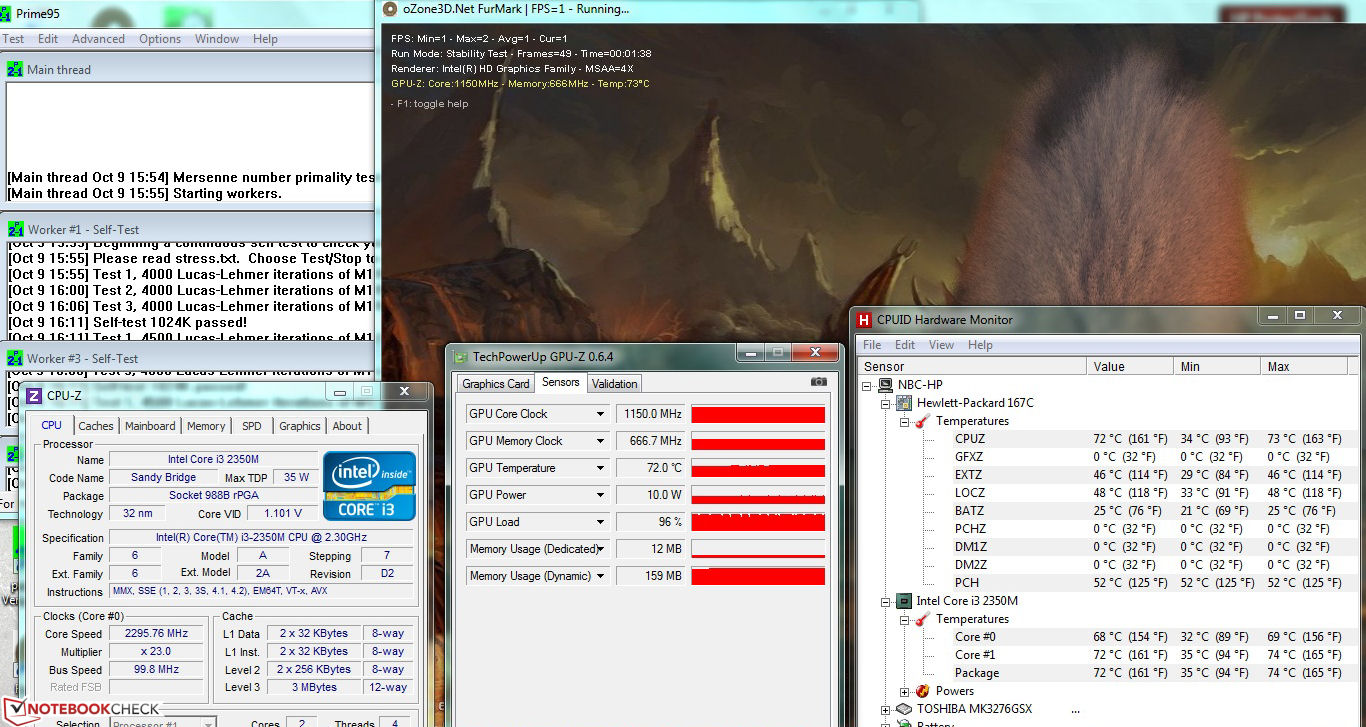
Task: Open the GPU Power sensor dropdown
Action: 601,495
